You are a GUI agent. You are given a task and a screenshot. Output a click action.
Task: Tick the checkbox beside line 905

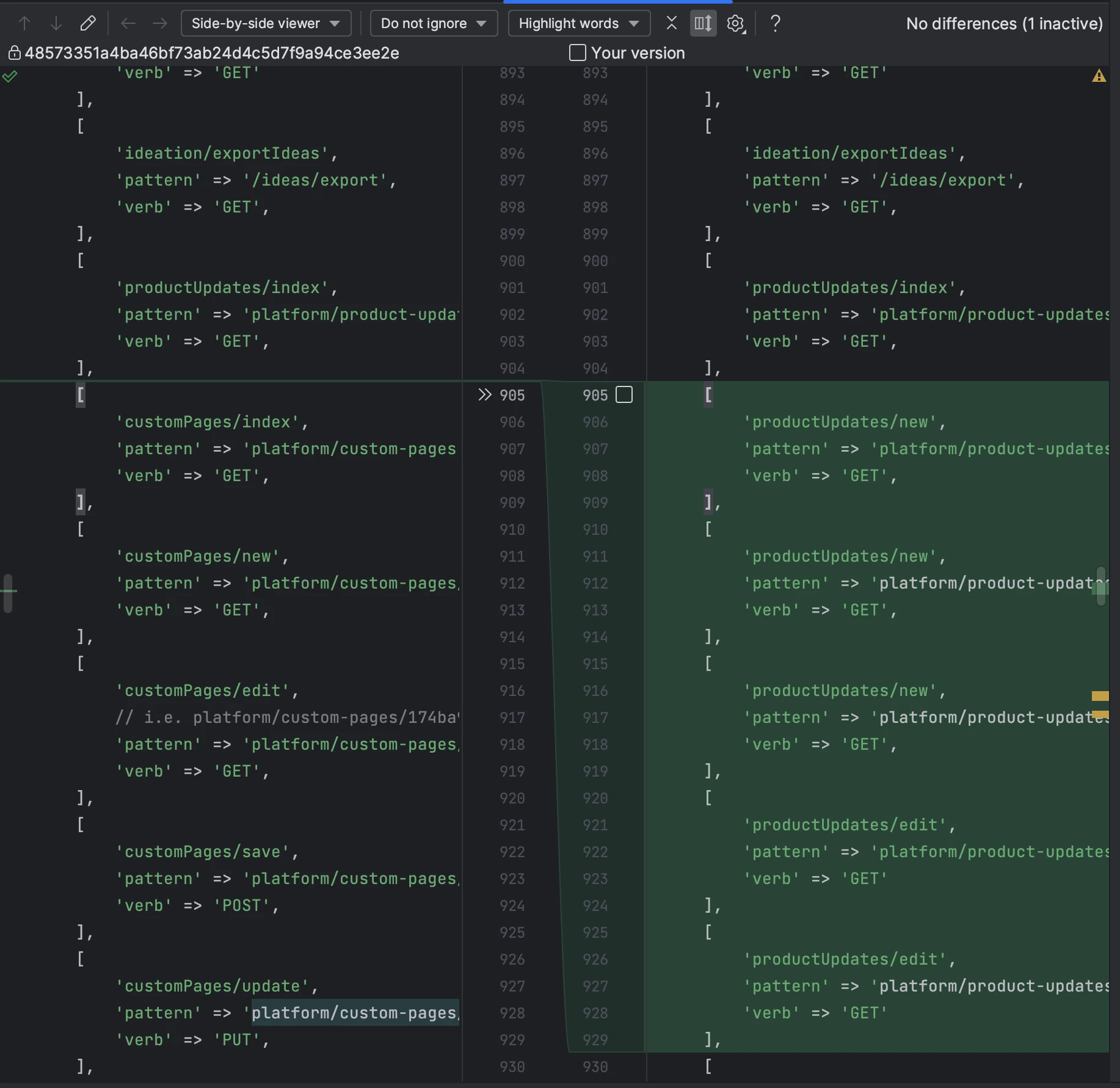click(x=624, y=395)
